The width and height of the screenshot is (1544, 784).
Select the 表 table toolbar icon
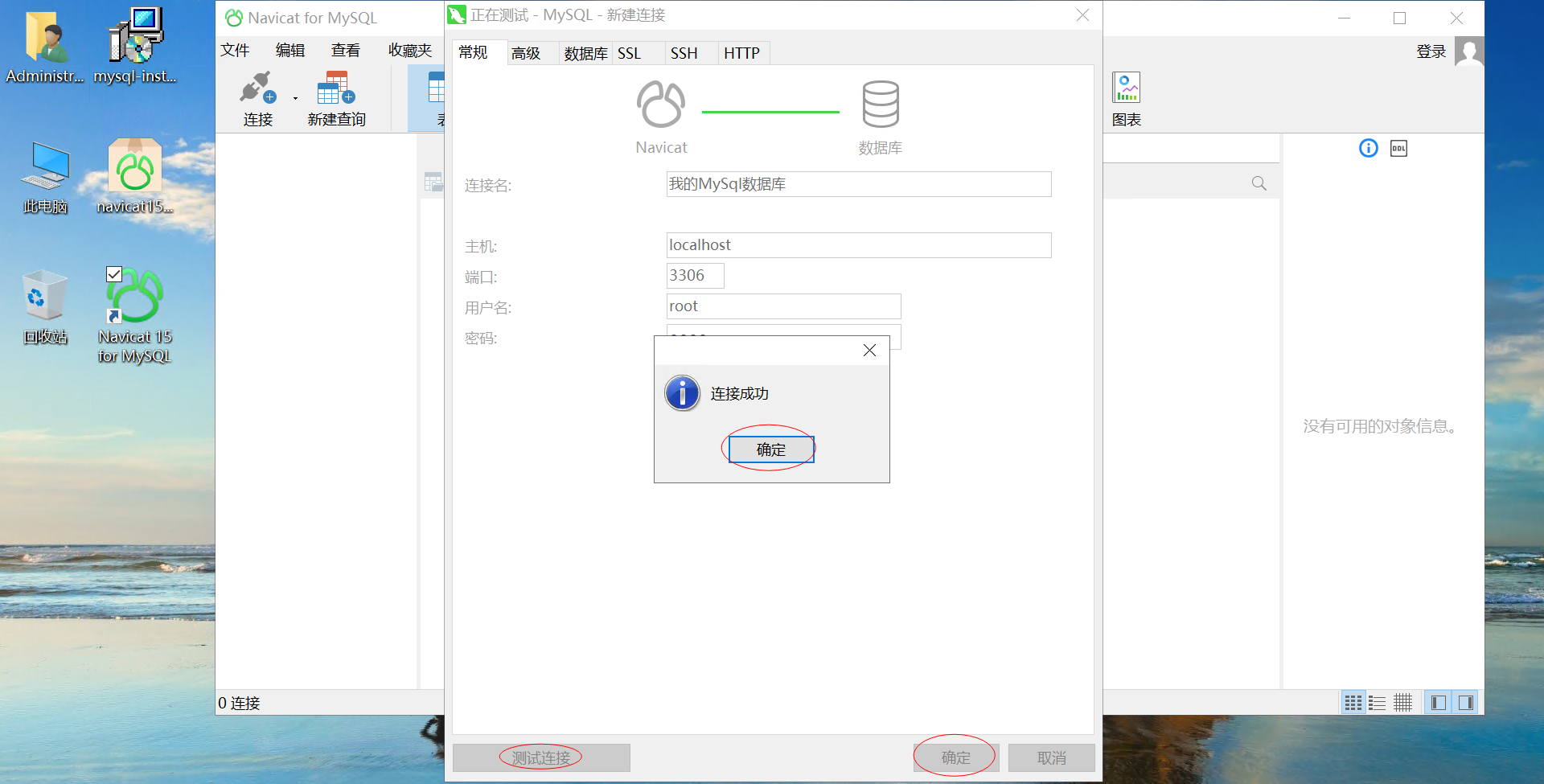click(436, 88)
